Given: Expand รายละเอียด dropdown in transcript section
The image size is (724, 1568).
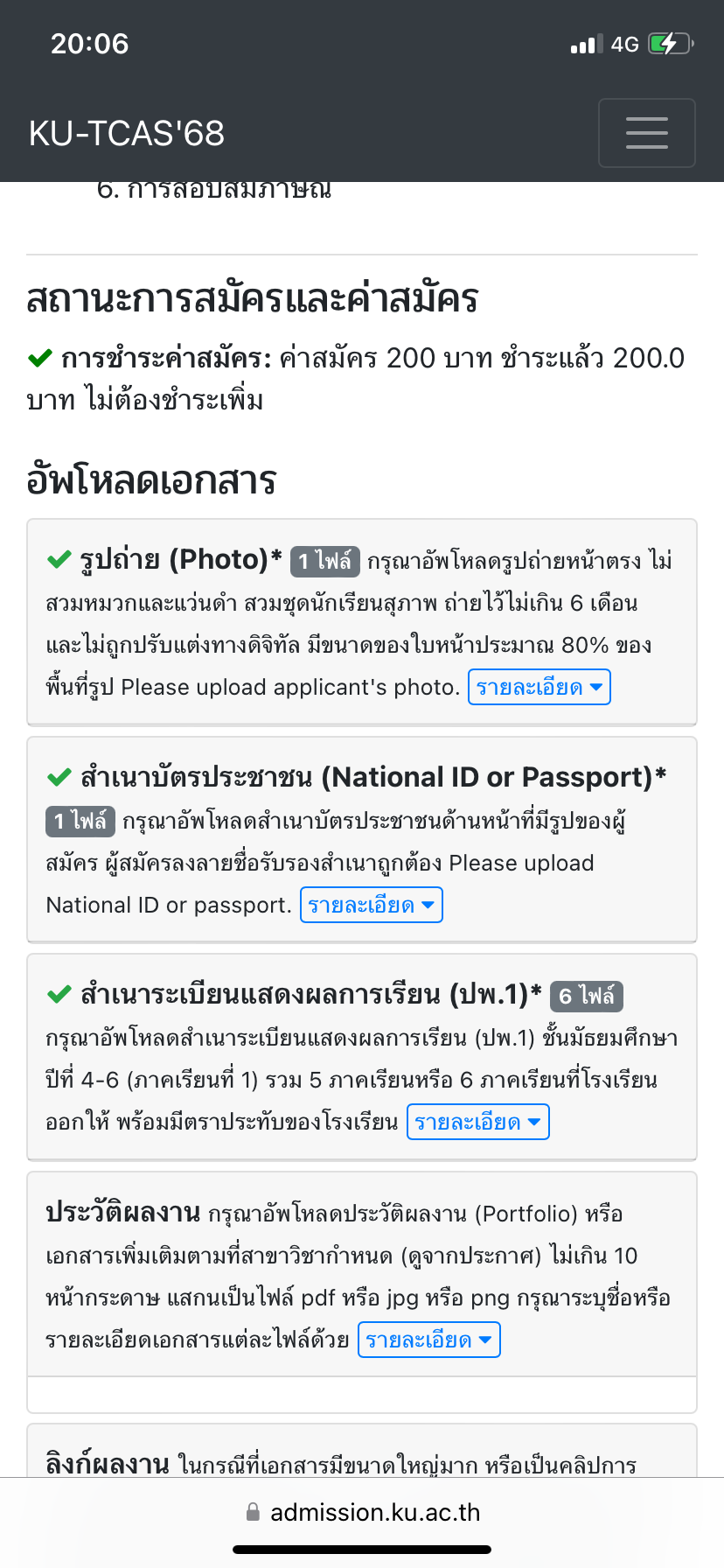Looking at the screenshot, I should (x=478, y=1122).
